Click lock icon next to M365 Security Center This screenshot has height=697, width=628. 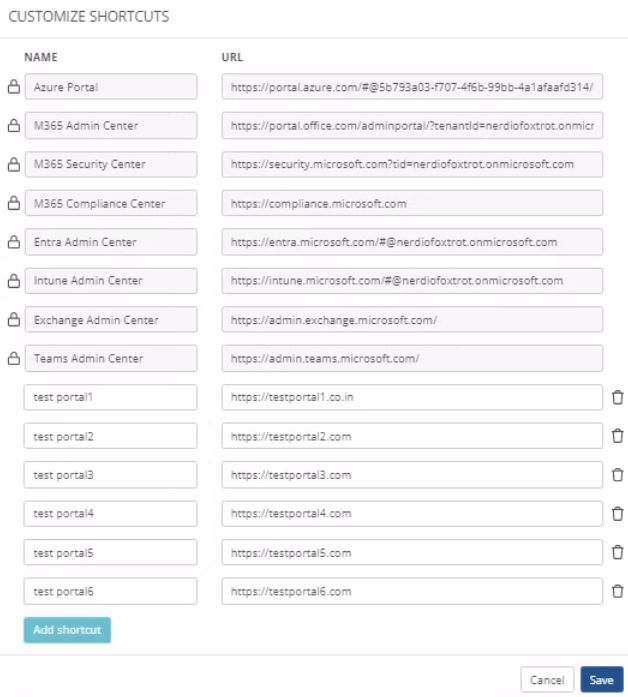14,165
